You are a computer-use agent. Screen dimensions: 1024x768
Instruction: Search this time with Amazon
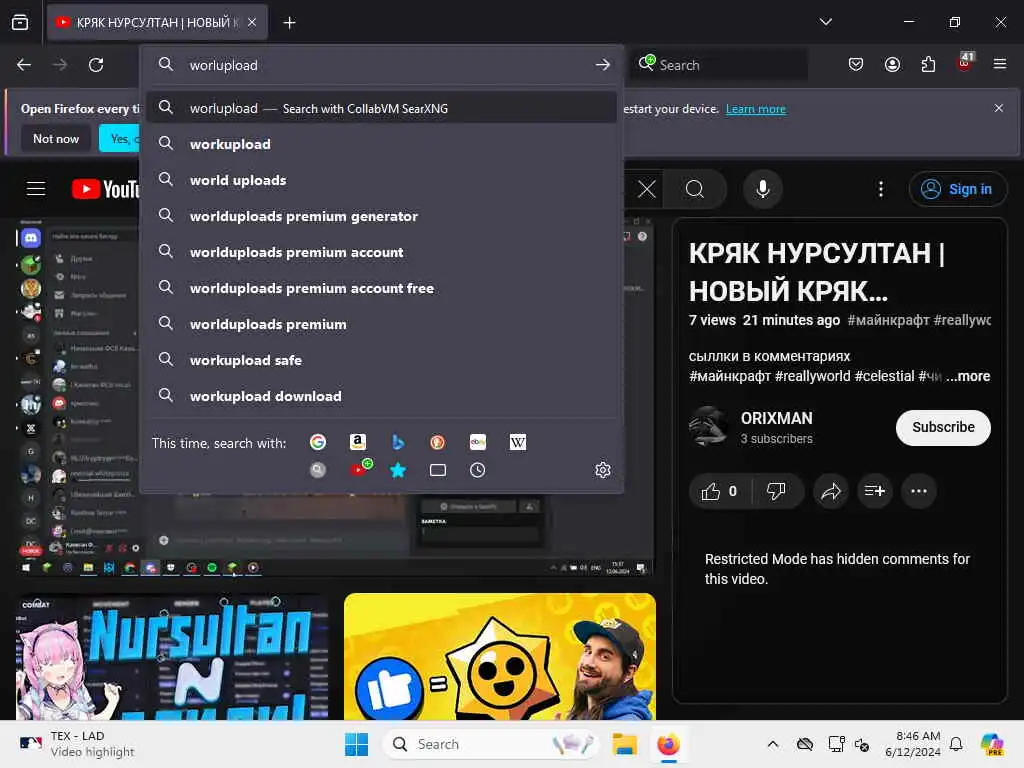pyautogui.click(x=357, y=442)
